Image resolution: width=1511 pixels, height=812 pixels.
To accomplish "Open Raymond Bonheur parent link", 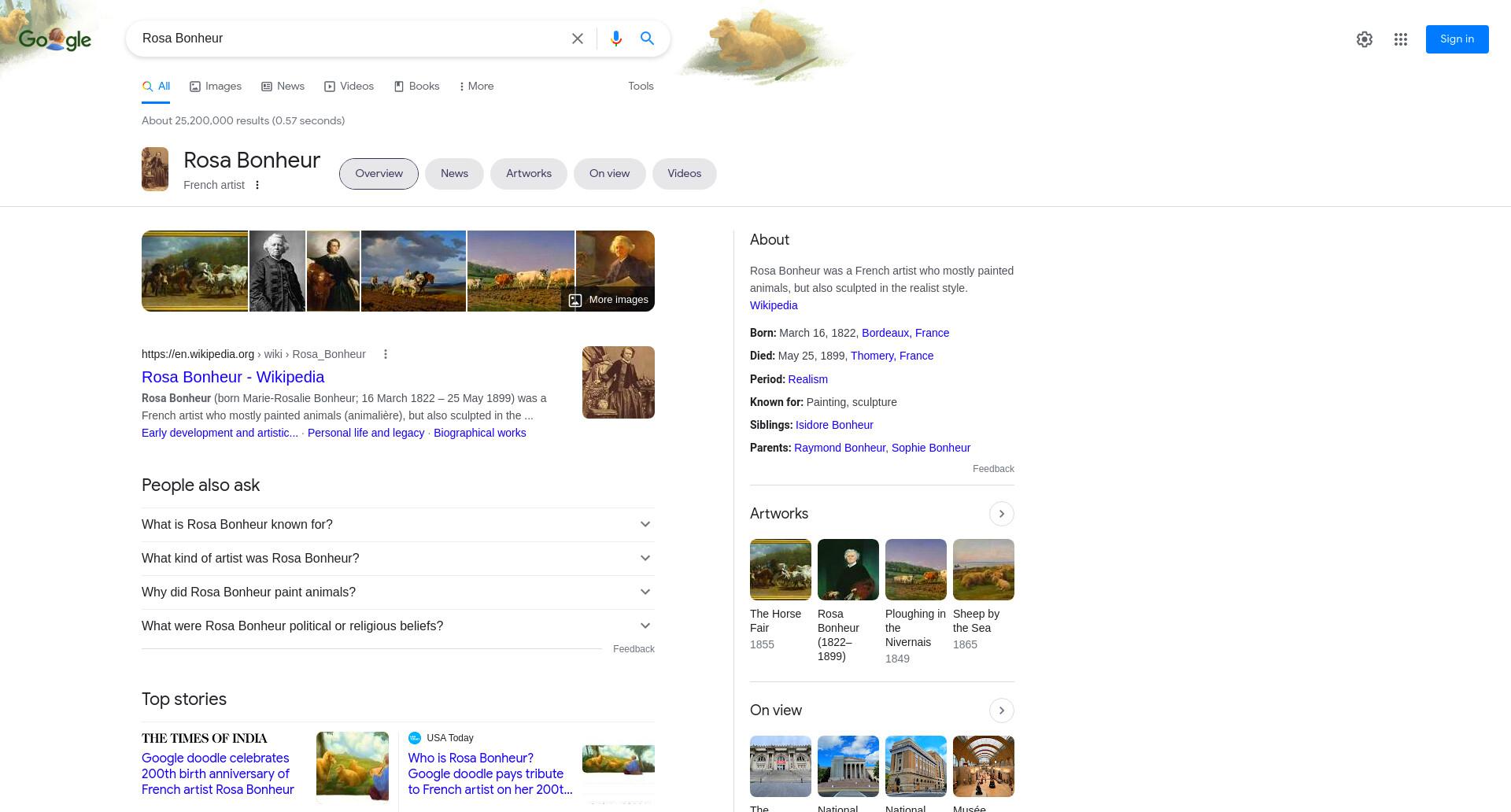I will coord(840,448).
